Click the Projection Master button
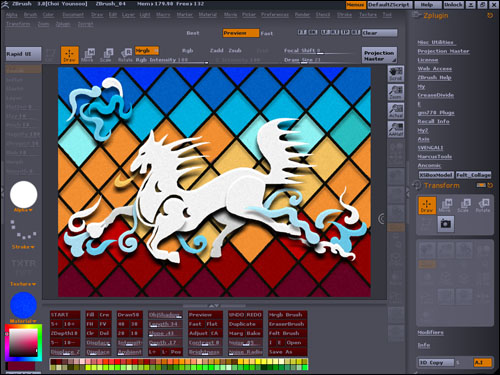The width and height of the screenshot is (500, 375). coord(379,55)
